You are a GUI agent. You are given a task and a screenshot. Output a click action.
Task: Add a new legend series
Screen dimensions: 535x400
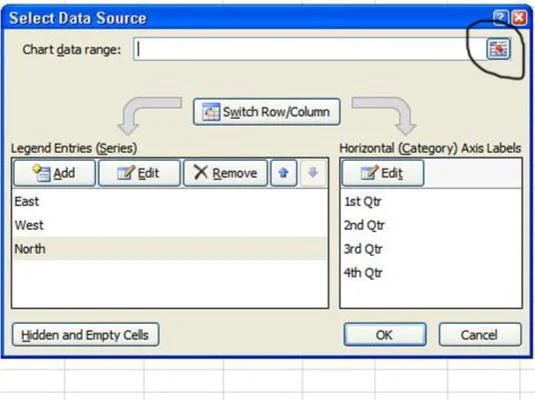click(x=54, y=173)
